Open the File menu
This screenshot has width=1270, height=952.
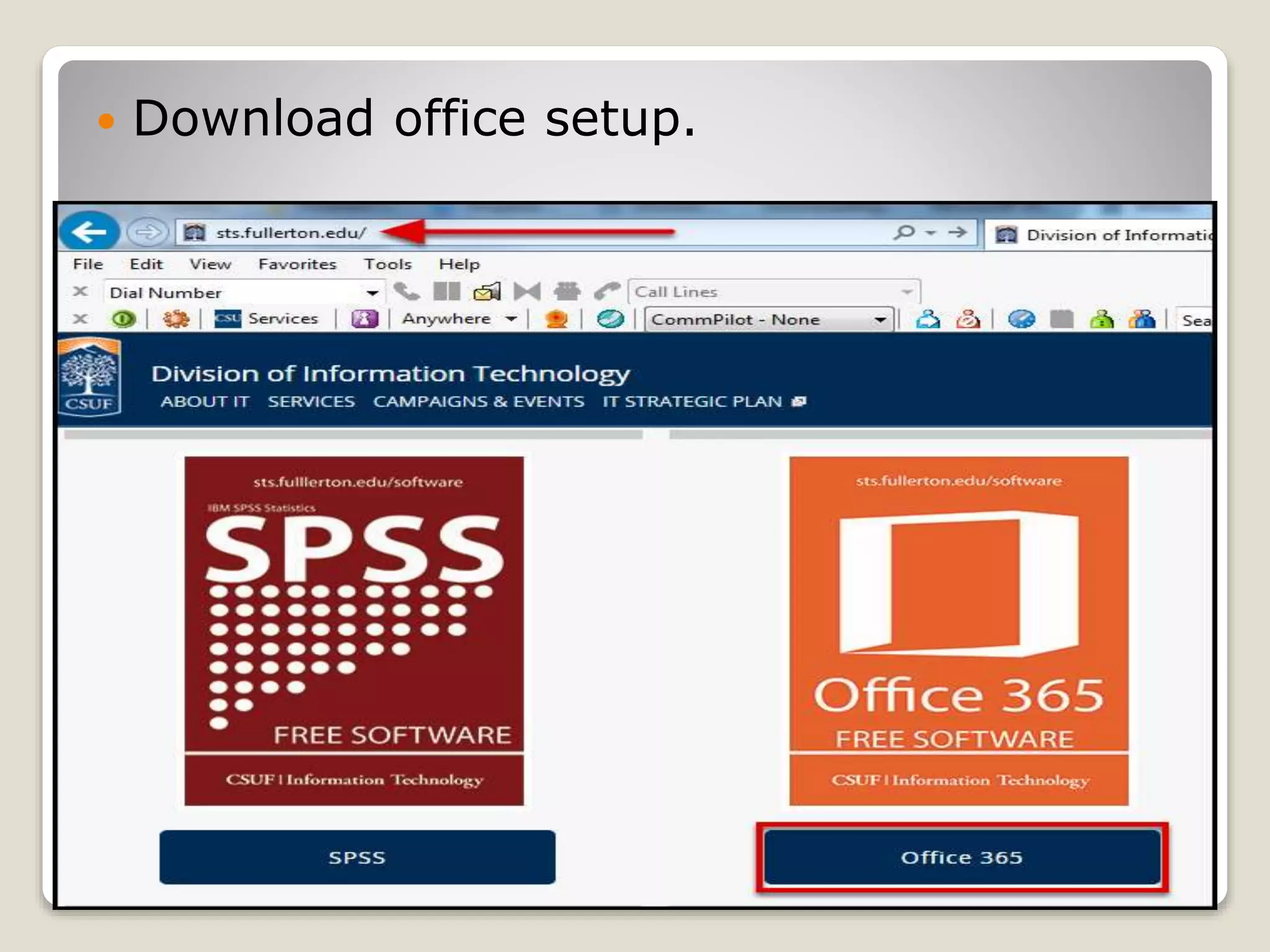88,264
